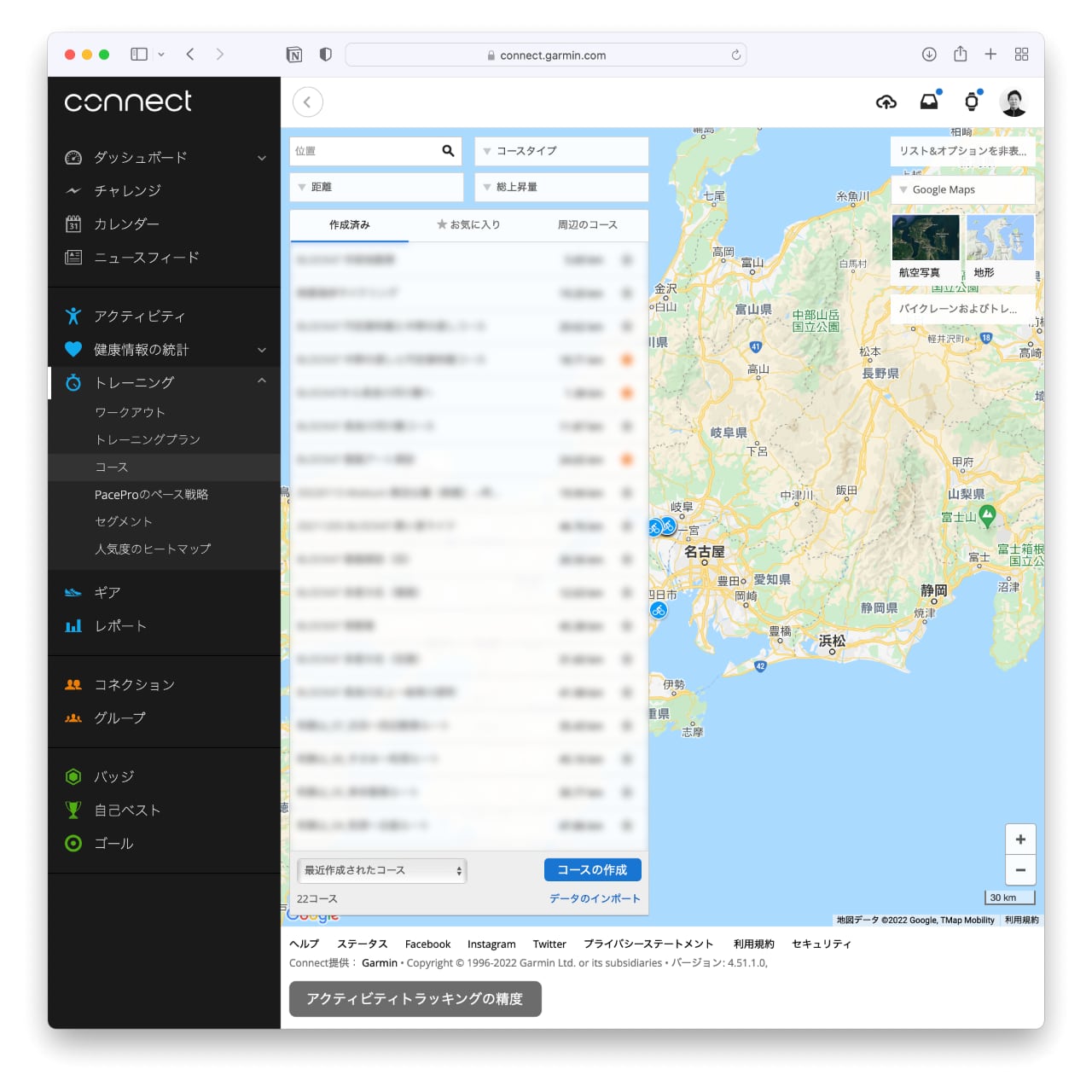Viewport: 1092px width, 1092px height.
Task: Click the user profile avatar
Action: point(1014,102)
